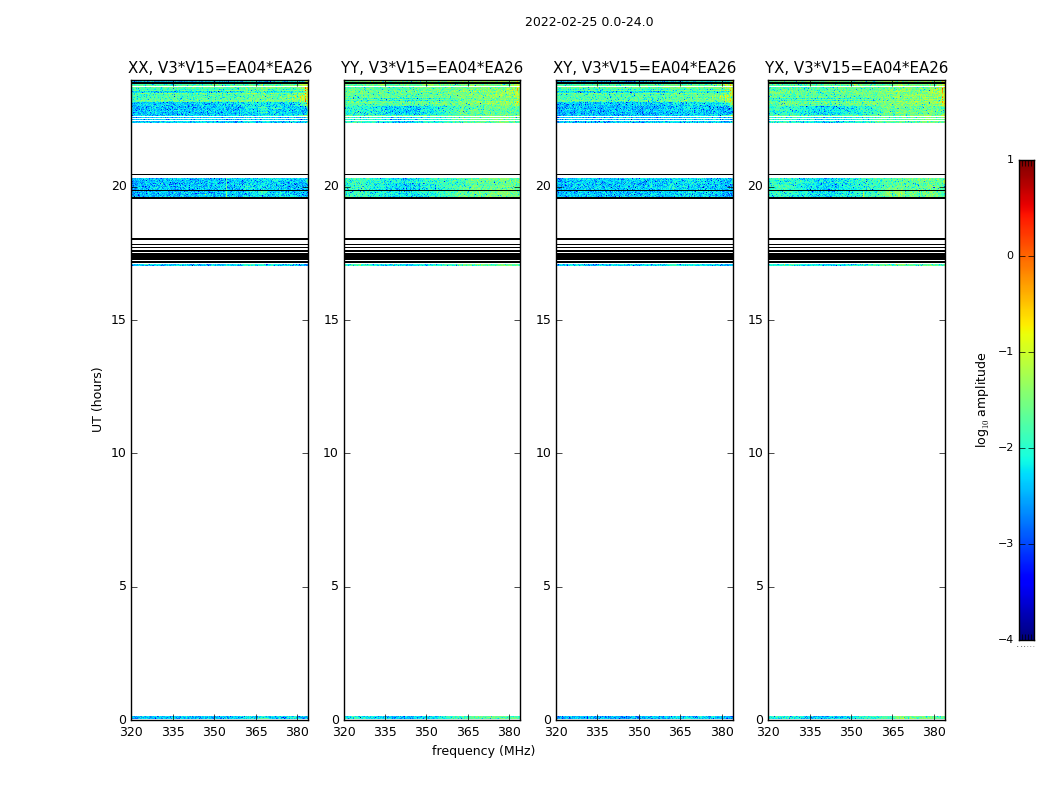Click colorbar tick label '1'
The image size is (1050, 800).
tap(1010, 159)
